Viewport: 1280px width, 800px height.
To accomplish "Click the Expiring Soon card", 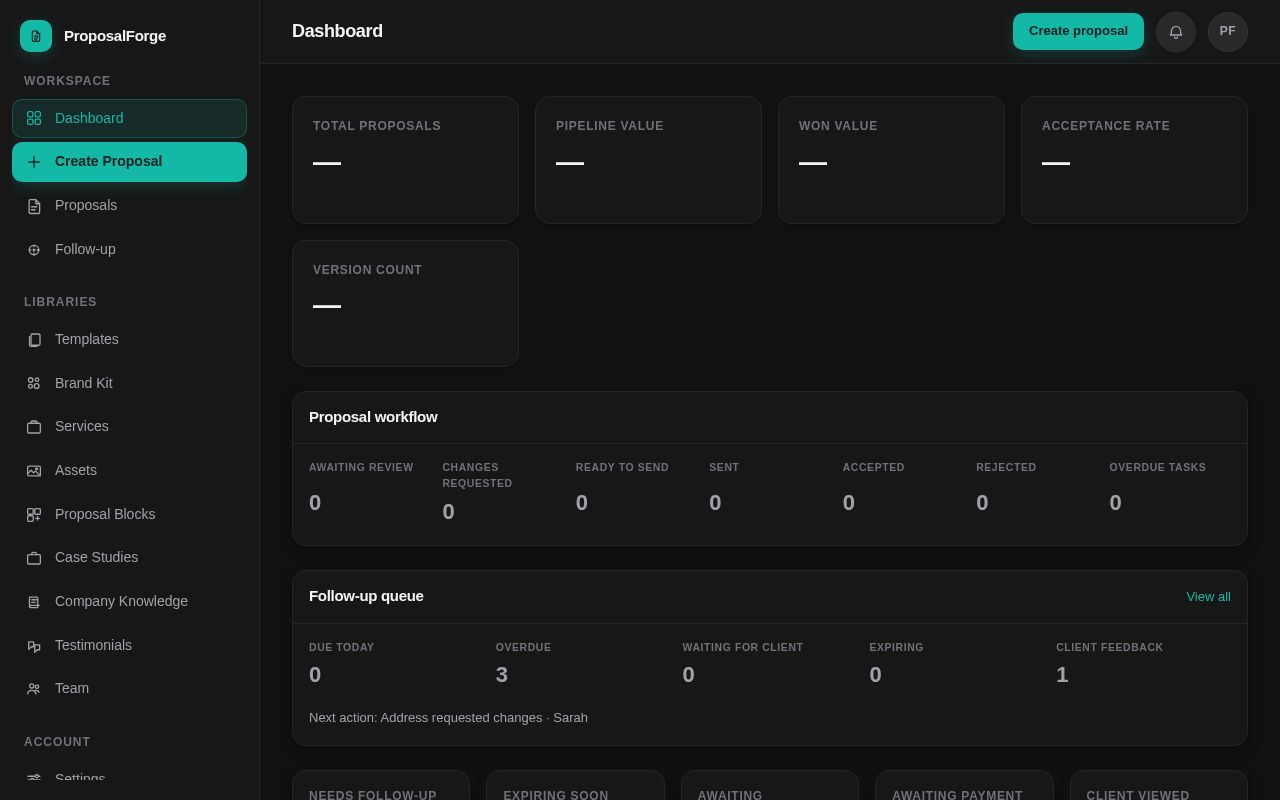I will [x=575, y=785].
